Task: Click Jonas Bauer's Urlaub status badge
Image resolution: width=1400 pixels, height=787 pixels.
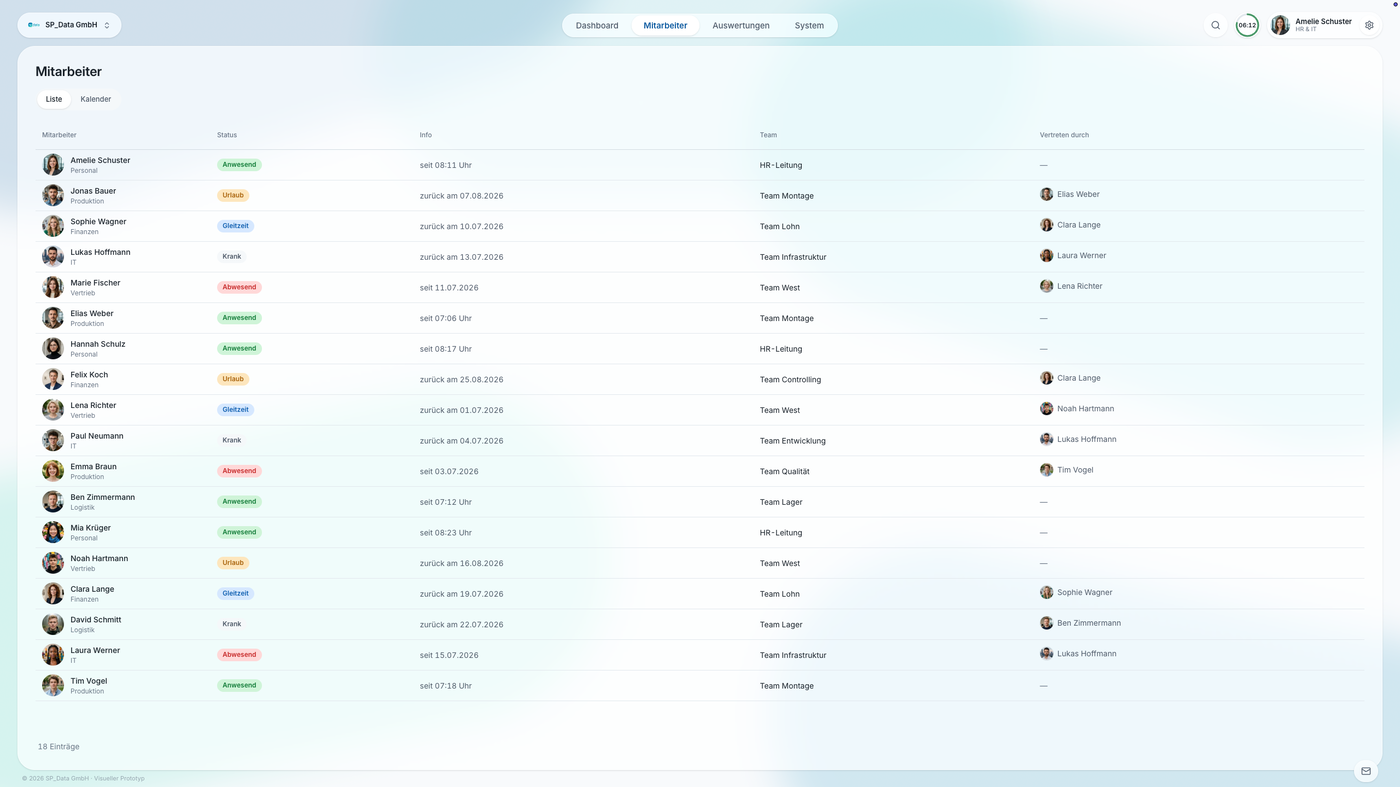Action: pos(233,195)
